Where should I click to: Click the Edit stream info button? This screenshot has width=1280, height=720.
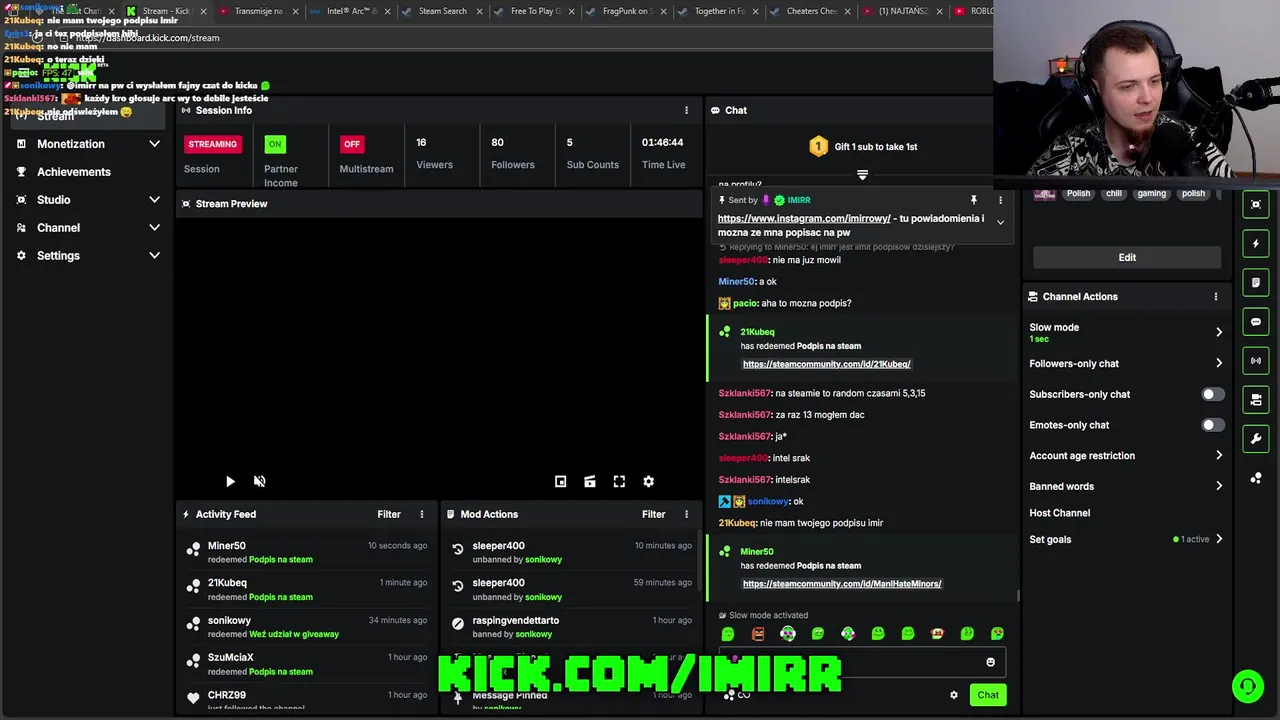1127,257
